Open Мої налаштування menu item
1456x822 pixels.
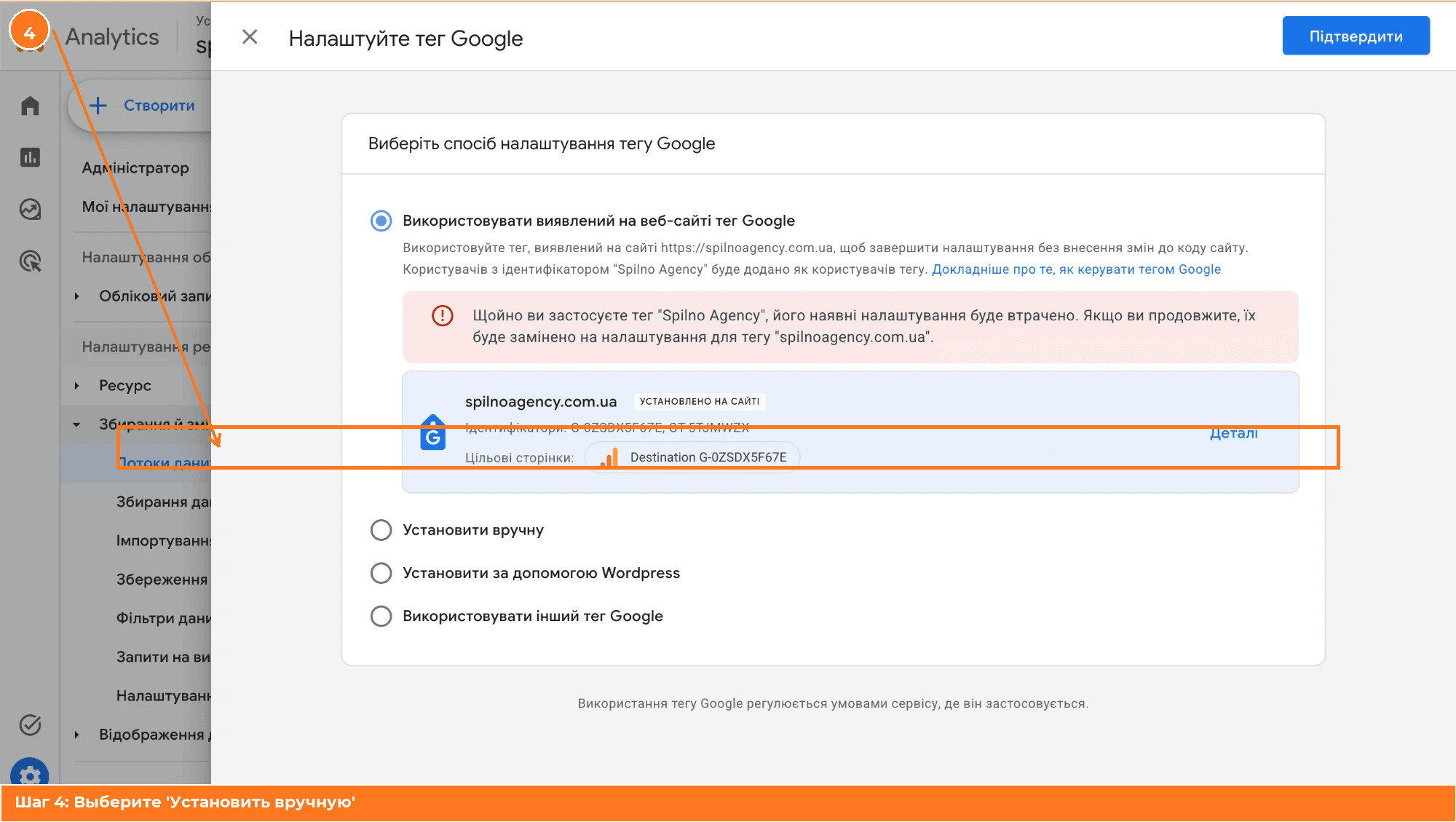click(146, 207)
